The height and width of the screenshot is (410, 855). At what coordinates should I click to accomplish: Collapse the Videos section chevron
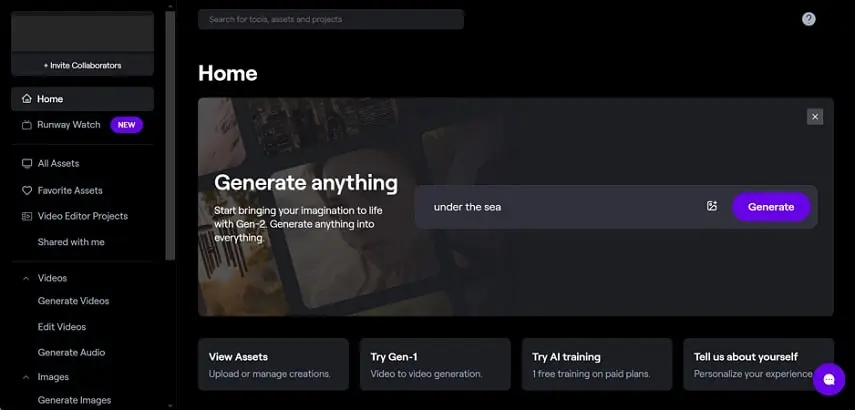[26, 278]
